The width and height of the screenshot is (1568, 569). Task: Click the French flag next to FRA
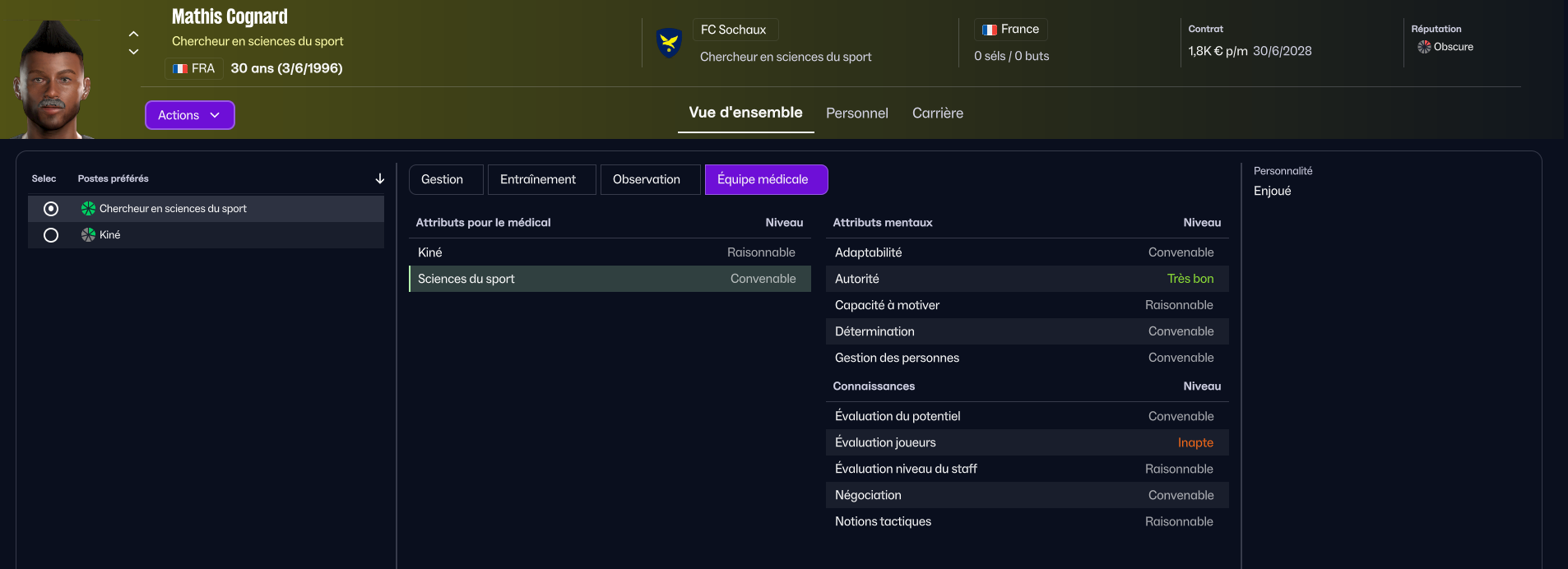(180, 69)
